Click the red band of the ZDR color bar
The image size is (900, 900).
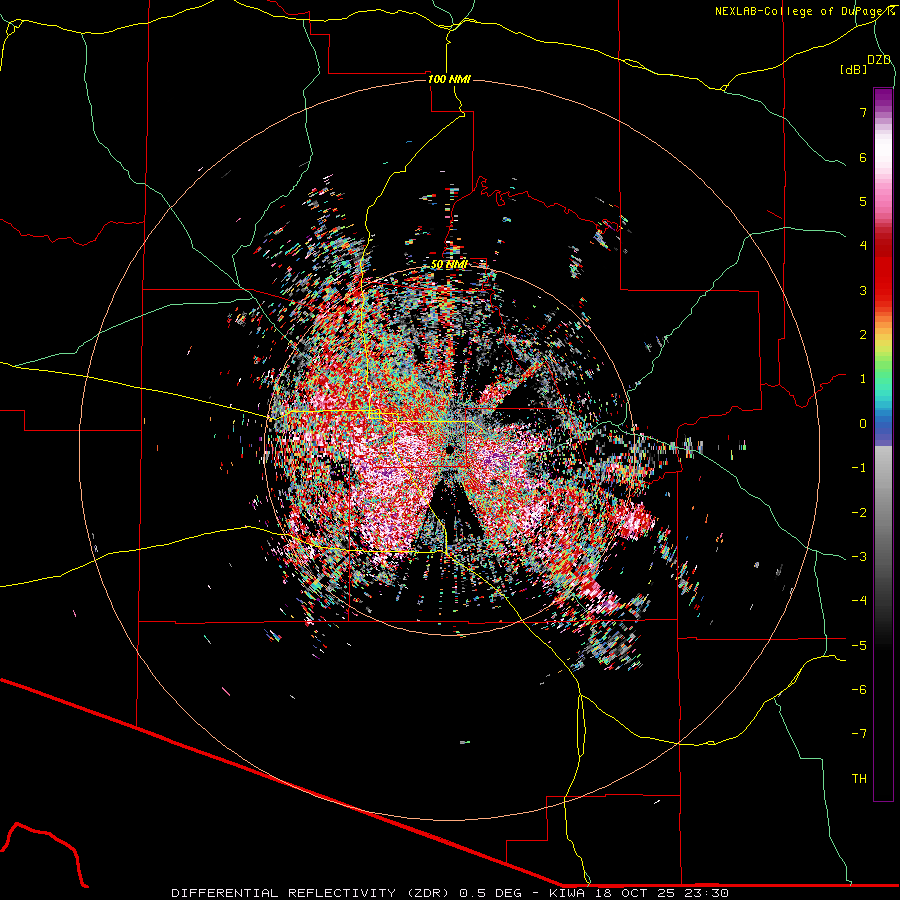tap(883, 270)
